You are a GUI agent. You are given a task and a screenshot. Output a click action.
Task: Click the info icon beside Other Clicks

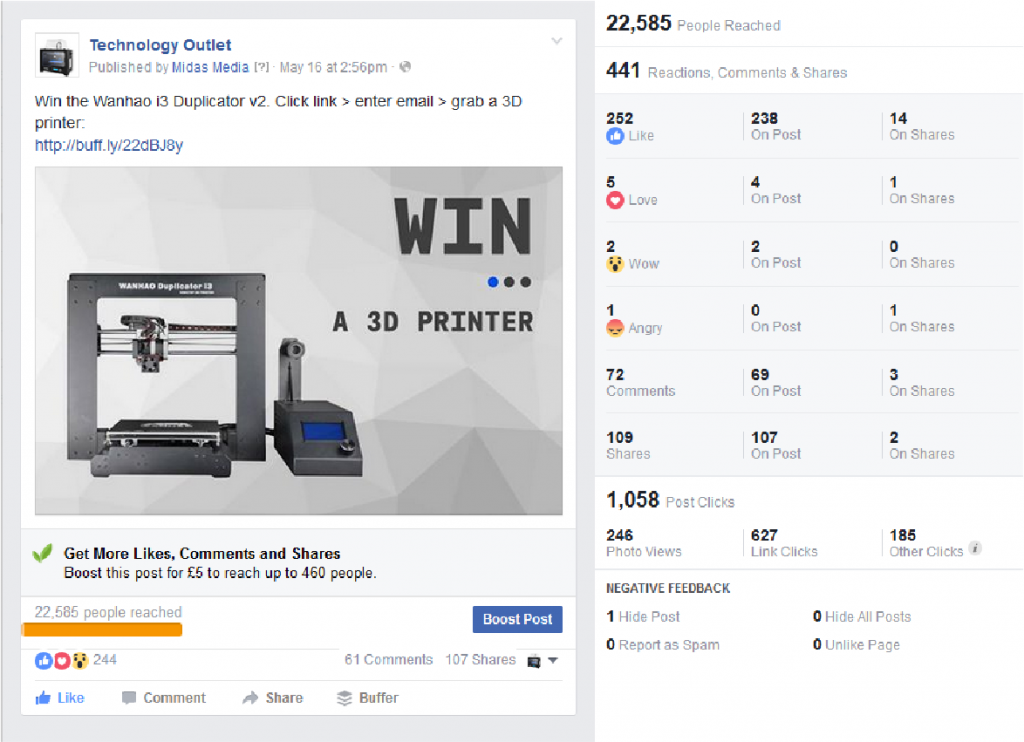(x=974, y=549)
